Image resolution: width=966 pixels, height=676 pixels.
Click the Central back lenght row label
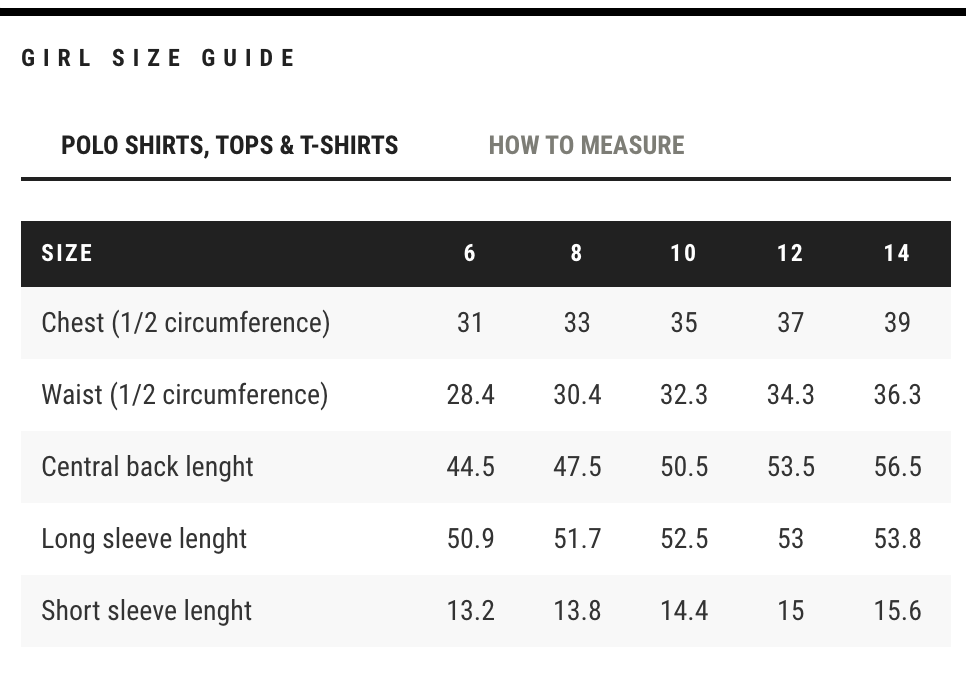coord(147,467)
